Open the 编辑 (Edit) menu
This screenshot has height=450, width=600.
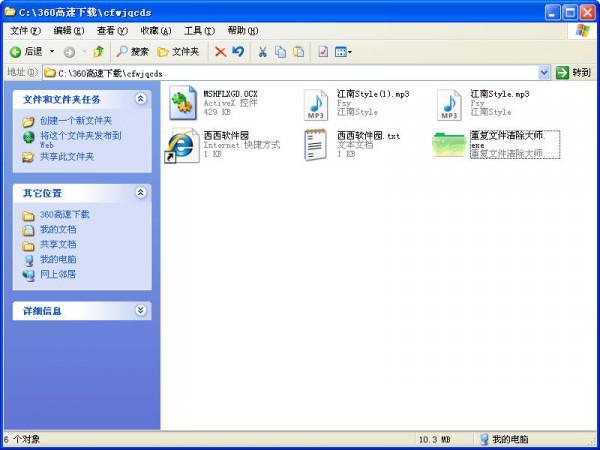click(x=69, y=31)
